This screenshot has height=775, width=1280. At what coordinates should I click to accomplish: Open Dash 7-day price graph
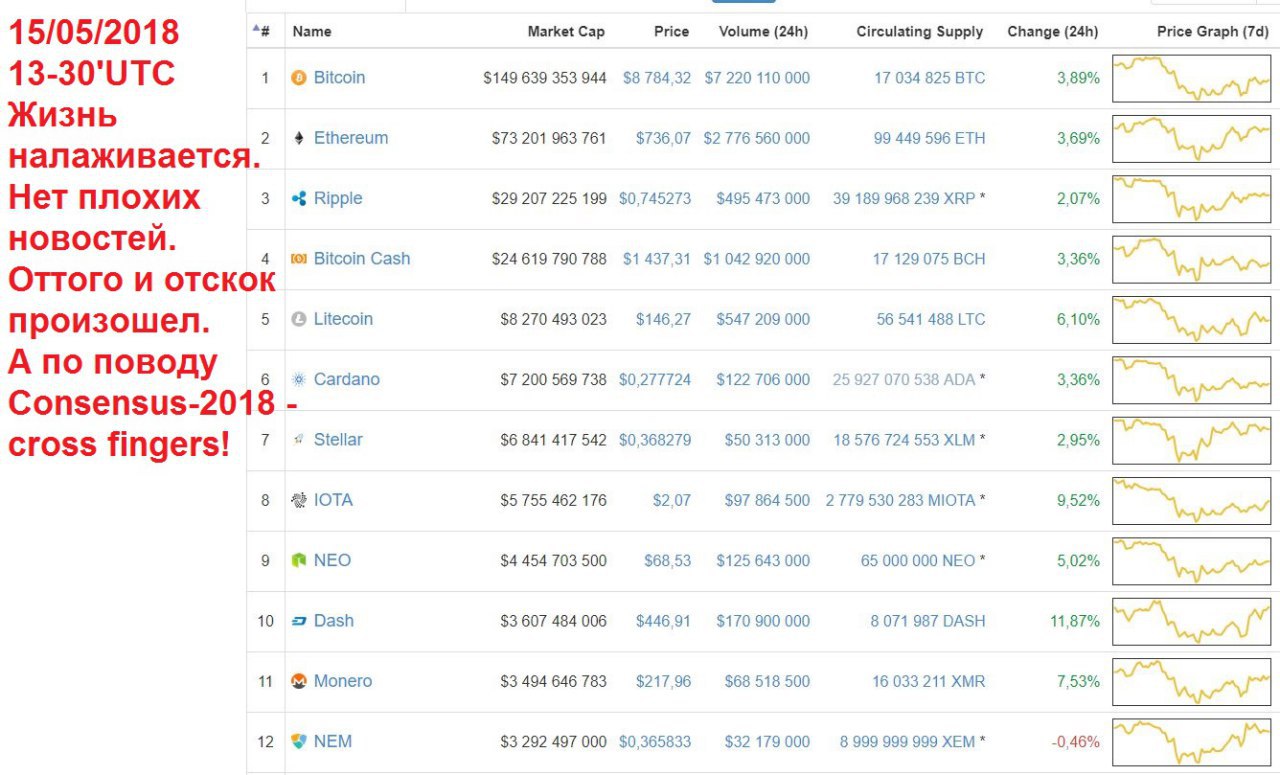click(1192, 621)
